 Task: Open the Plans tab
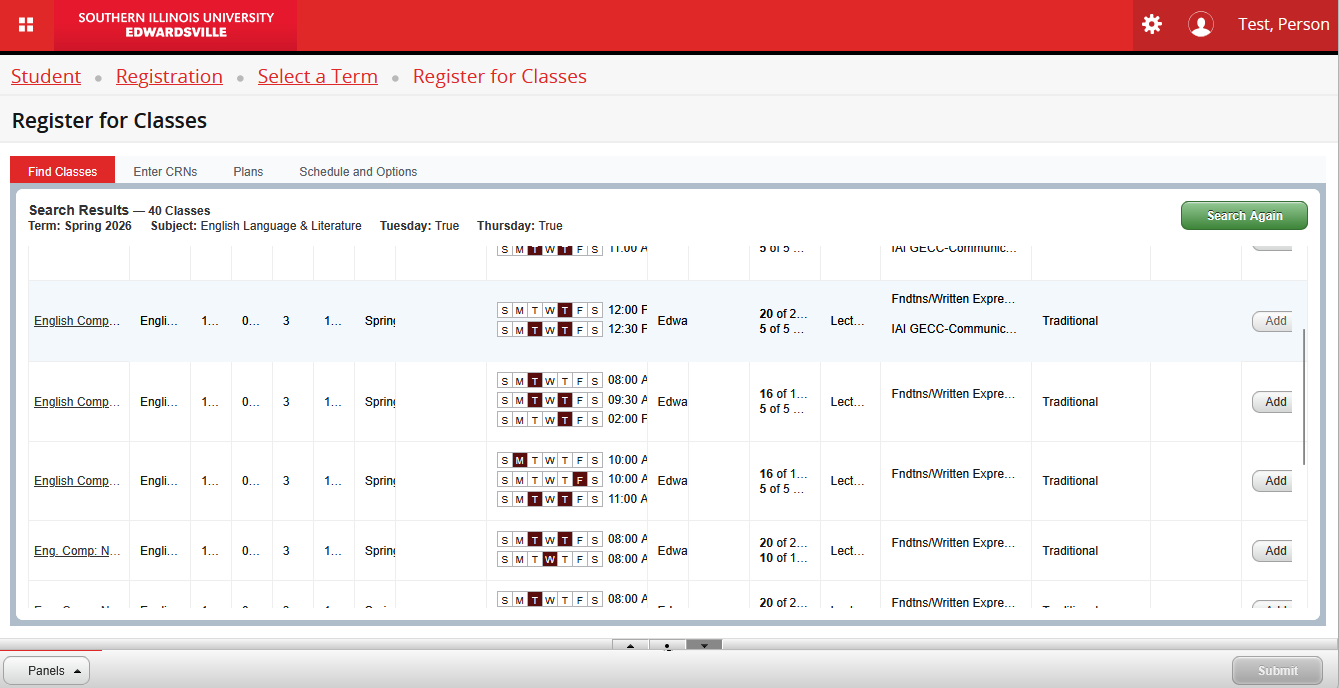pyautogui.click(x=248, y=171)
